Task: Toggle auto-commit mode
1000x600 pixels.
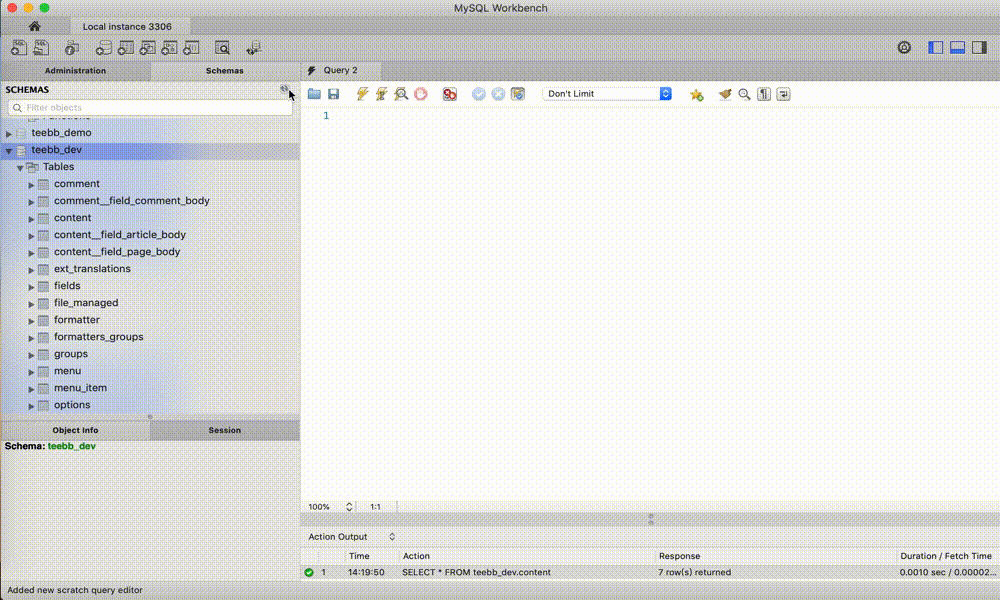Action: [x=517, y=94]
